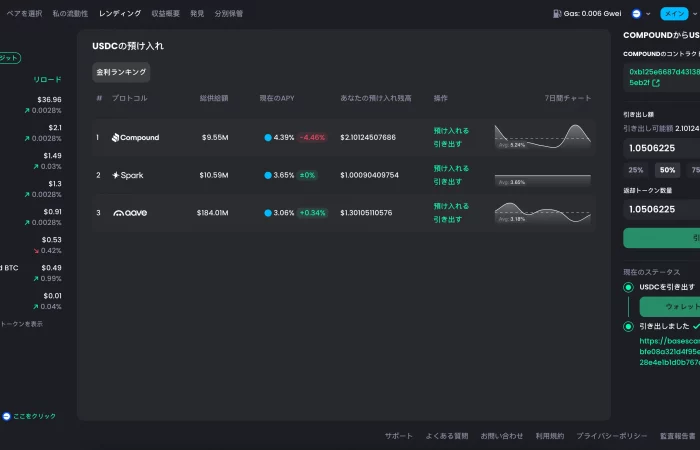The image size is (700, 450).
Task: Click the Spark protocol logo
Action: [128, 175]
